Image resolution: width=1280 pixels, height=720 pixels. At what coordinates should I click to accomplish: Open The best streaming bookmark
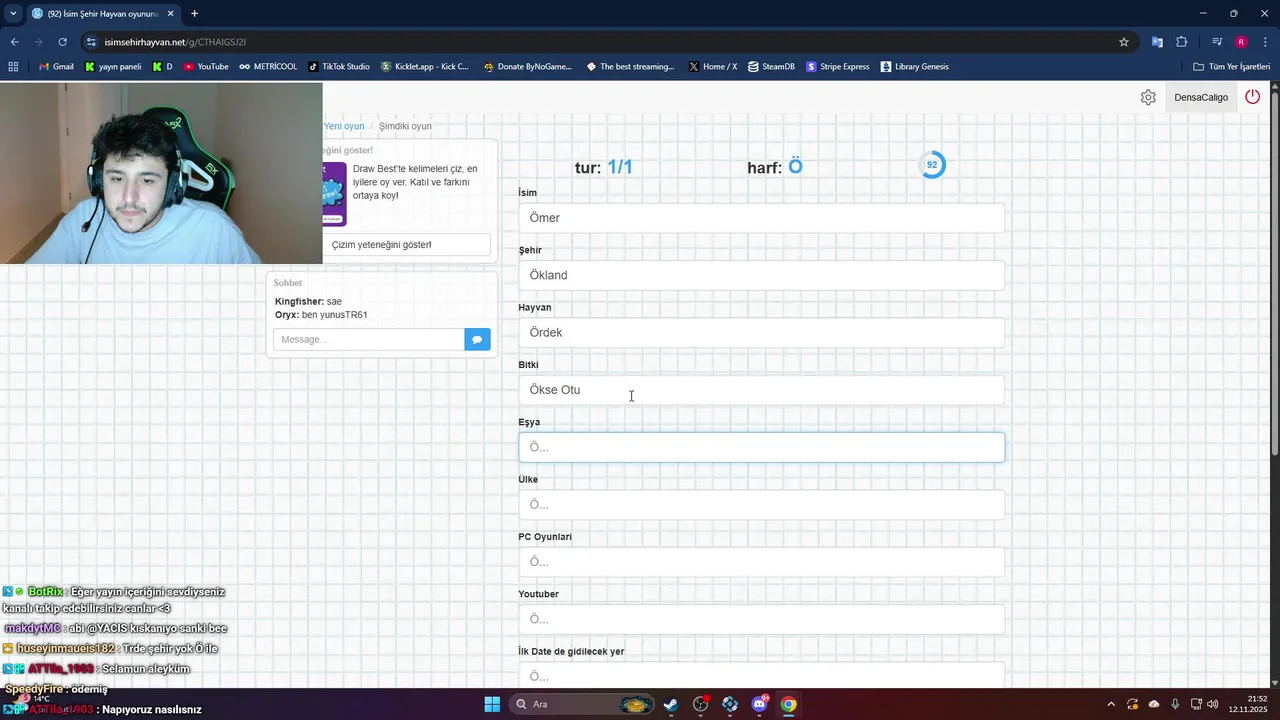pyautogui.click(x=630, y=67)
